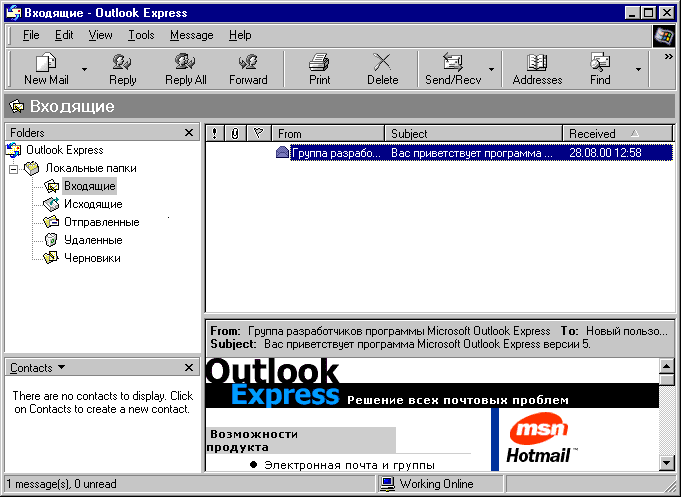Sort messages by Received column
This screenshot has height=497, width=681.
point(618,133)
